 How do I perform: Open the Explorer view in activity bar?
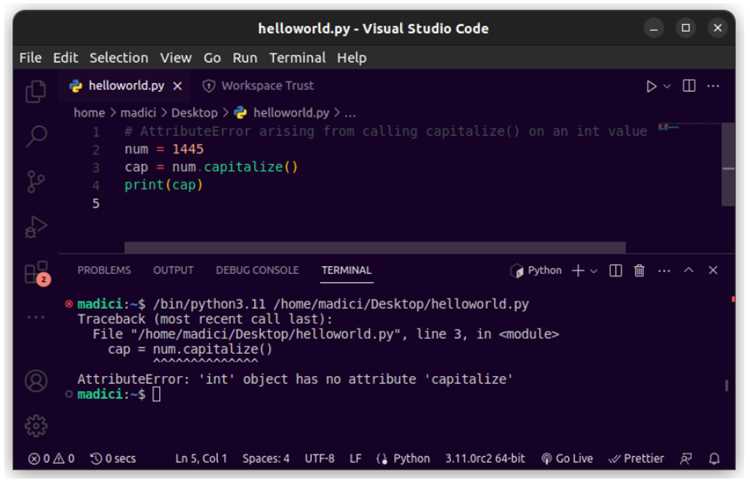tap(36, 91)
